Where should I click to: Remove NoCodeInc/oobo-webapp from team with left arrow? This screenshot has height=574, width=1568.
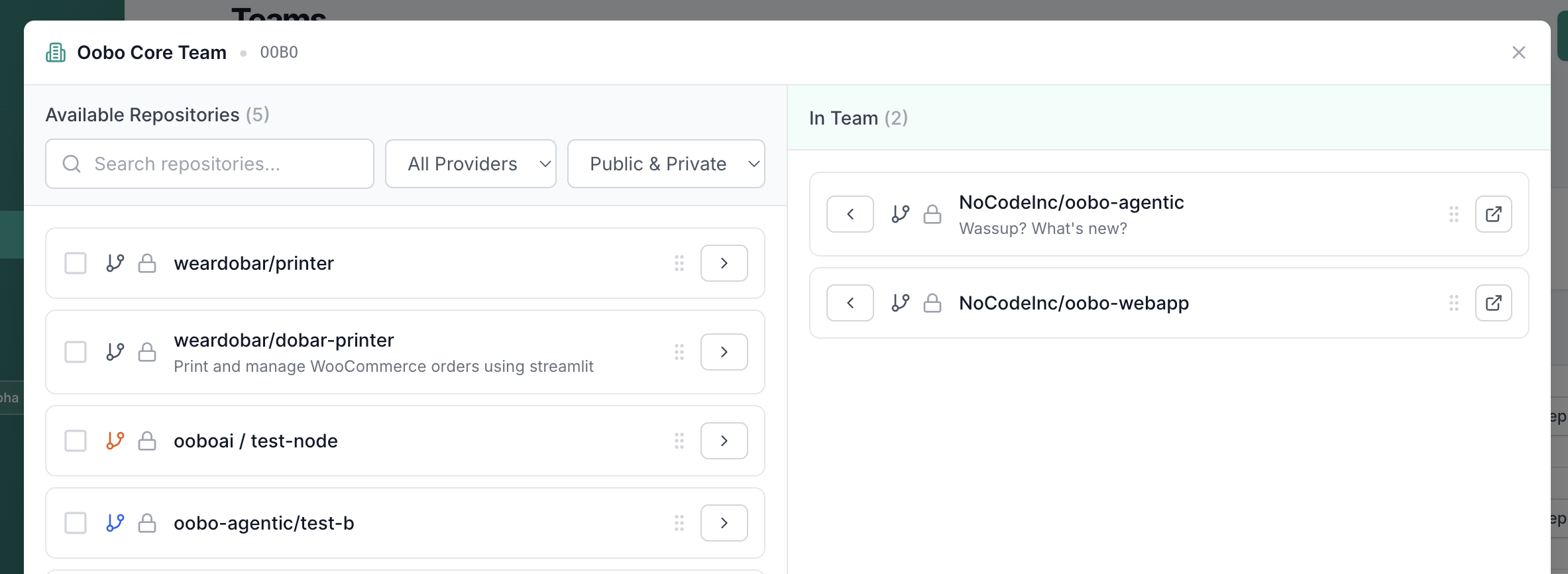point(850,303)
